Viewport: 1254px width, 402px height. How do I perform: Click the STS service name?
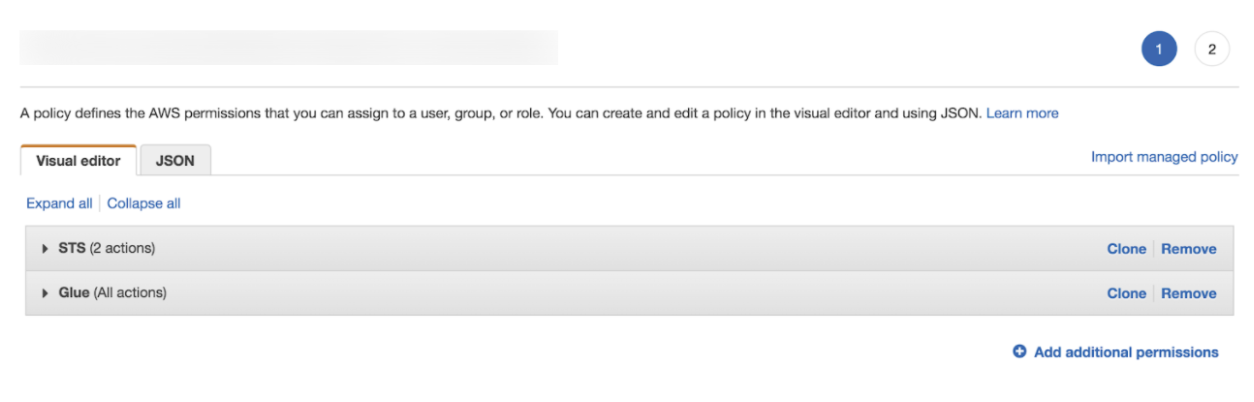pos(72,248)
